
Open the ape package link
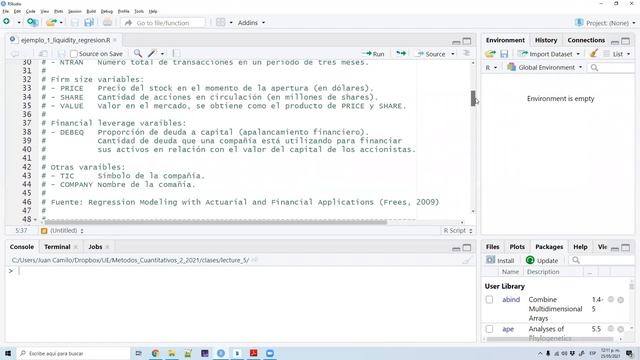click(x=508, y=329)
